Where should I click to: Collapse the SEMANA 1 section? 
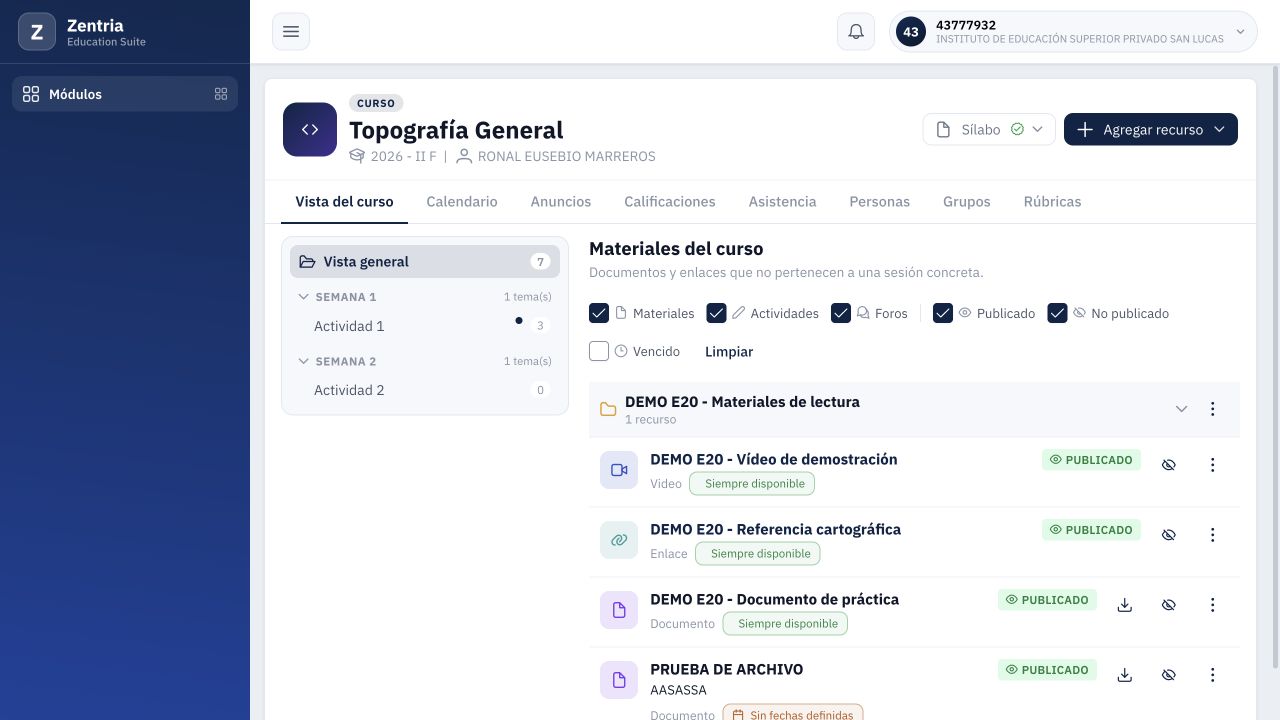pos(304,297)
